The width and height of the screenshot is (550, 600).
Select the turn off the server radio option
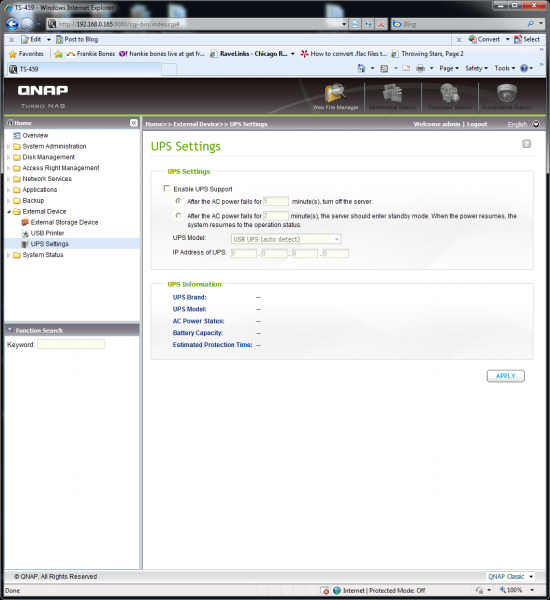tap(178, 201)
